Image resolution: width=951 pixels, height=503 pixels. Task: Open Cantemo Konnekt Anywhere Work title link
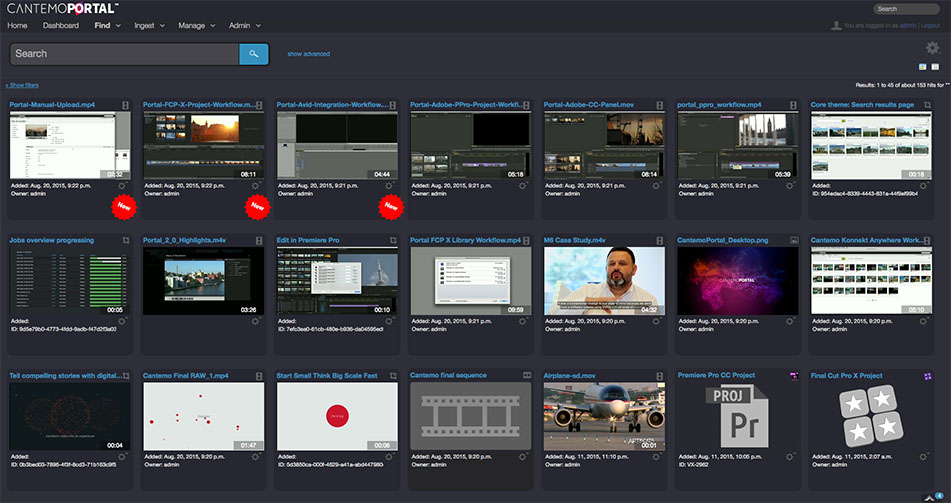point(867,240)
